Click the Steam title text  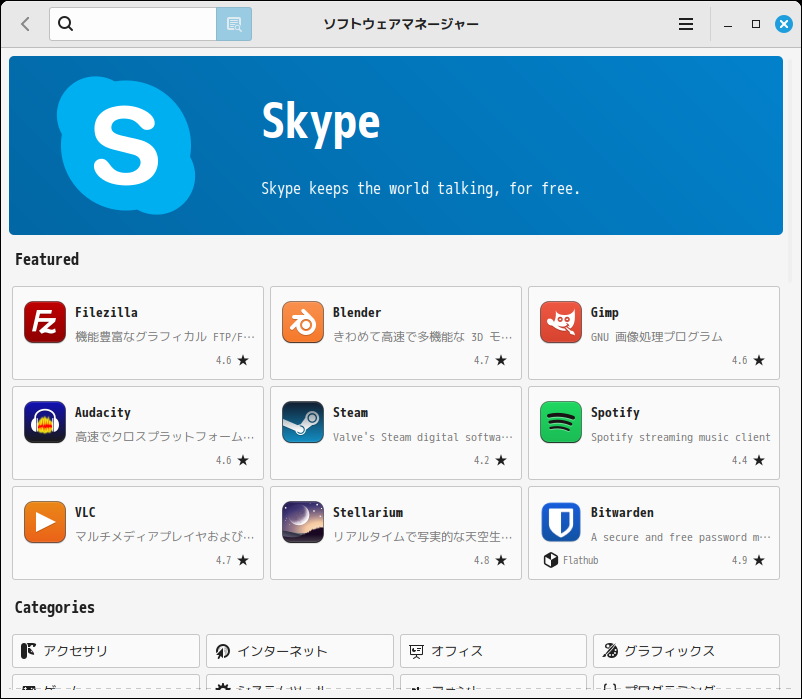click(x=350, y=413)
